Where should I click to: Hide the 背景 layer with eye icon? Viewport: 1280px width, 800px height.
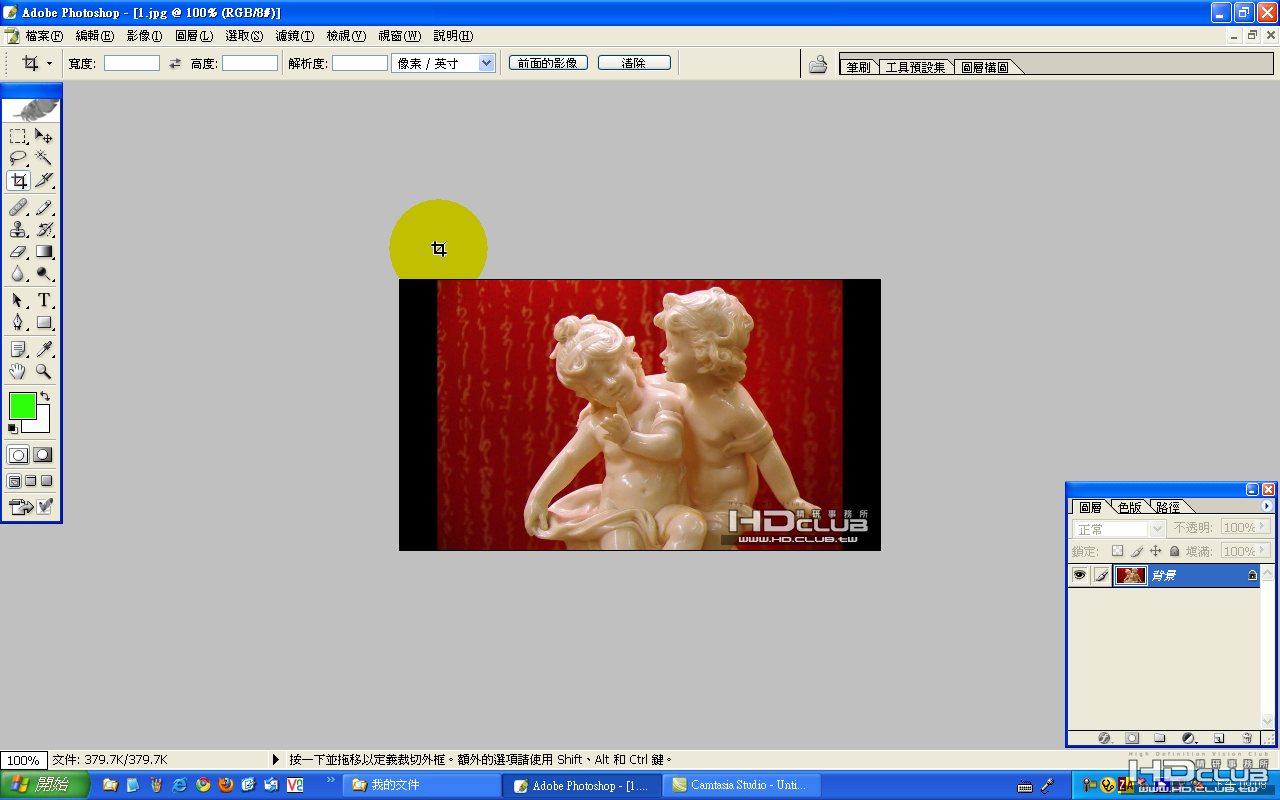point(1079,575)
